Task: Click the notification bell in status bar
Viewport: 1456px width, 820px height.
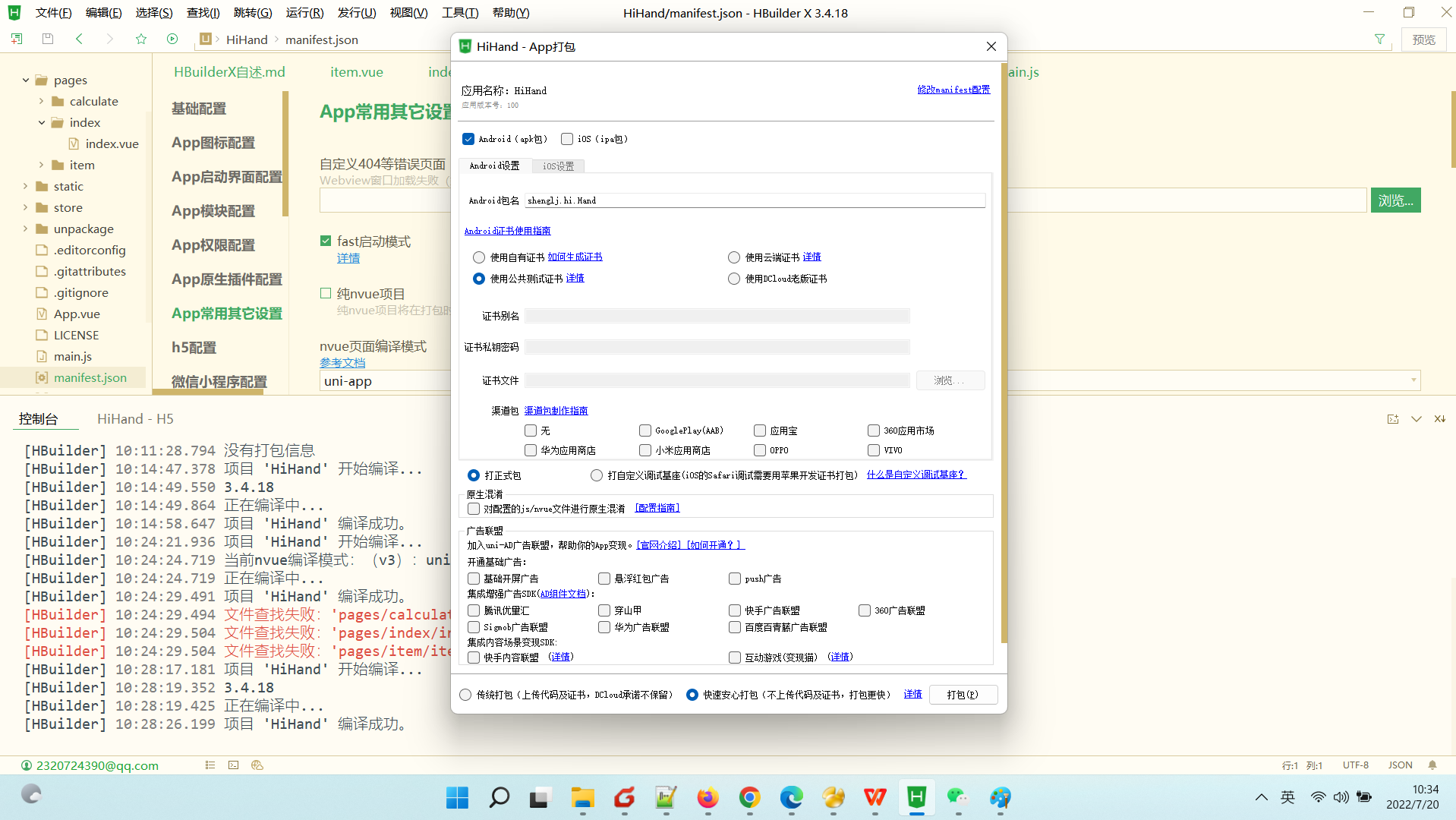Action: click(x=1432, y=765)
